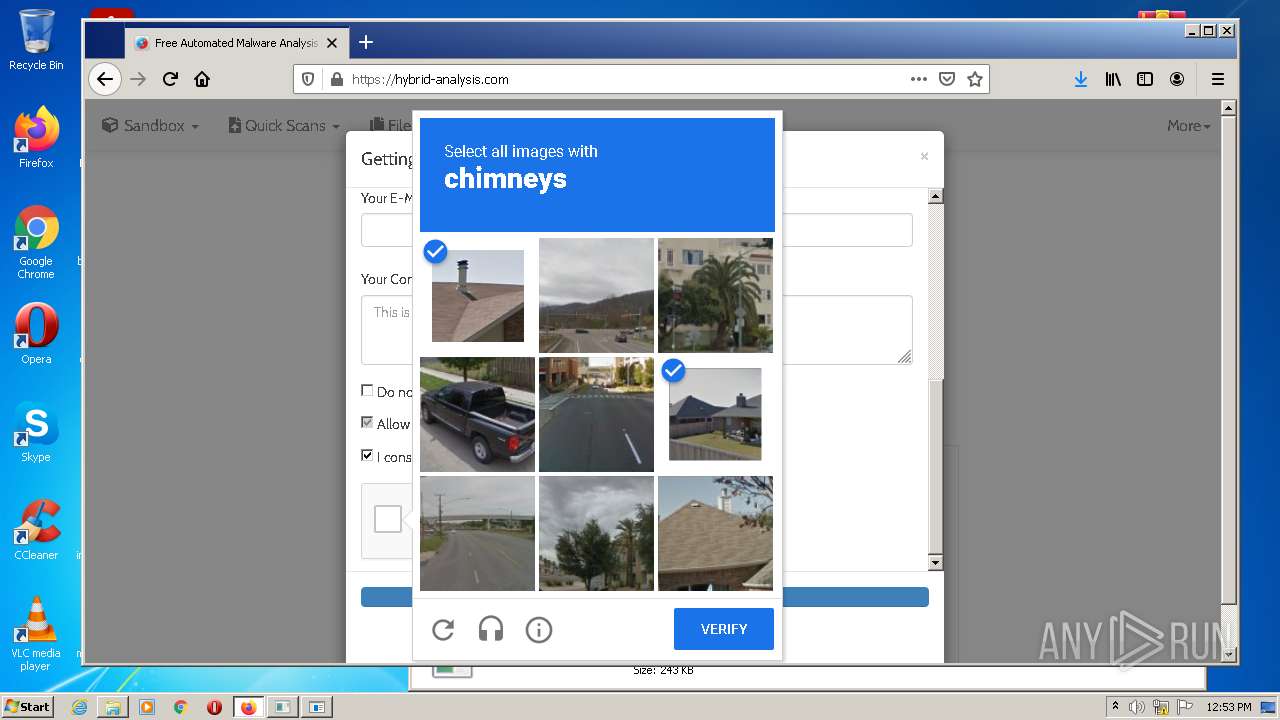This screenshot has width=1280, height=720.
Task: Select the palm tree building tile
Action: click(x=715, y=295)
